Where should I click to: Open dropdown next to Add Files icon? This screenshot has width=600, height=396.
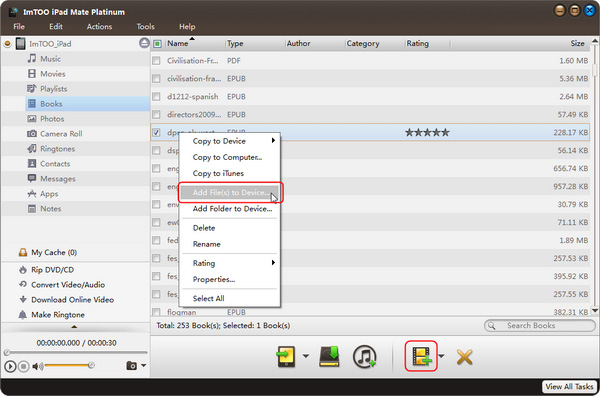coord(442,356)
